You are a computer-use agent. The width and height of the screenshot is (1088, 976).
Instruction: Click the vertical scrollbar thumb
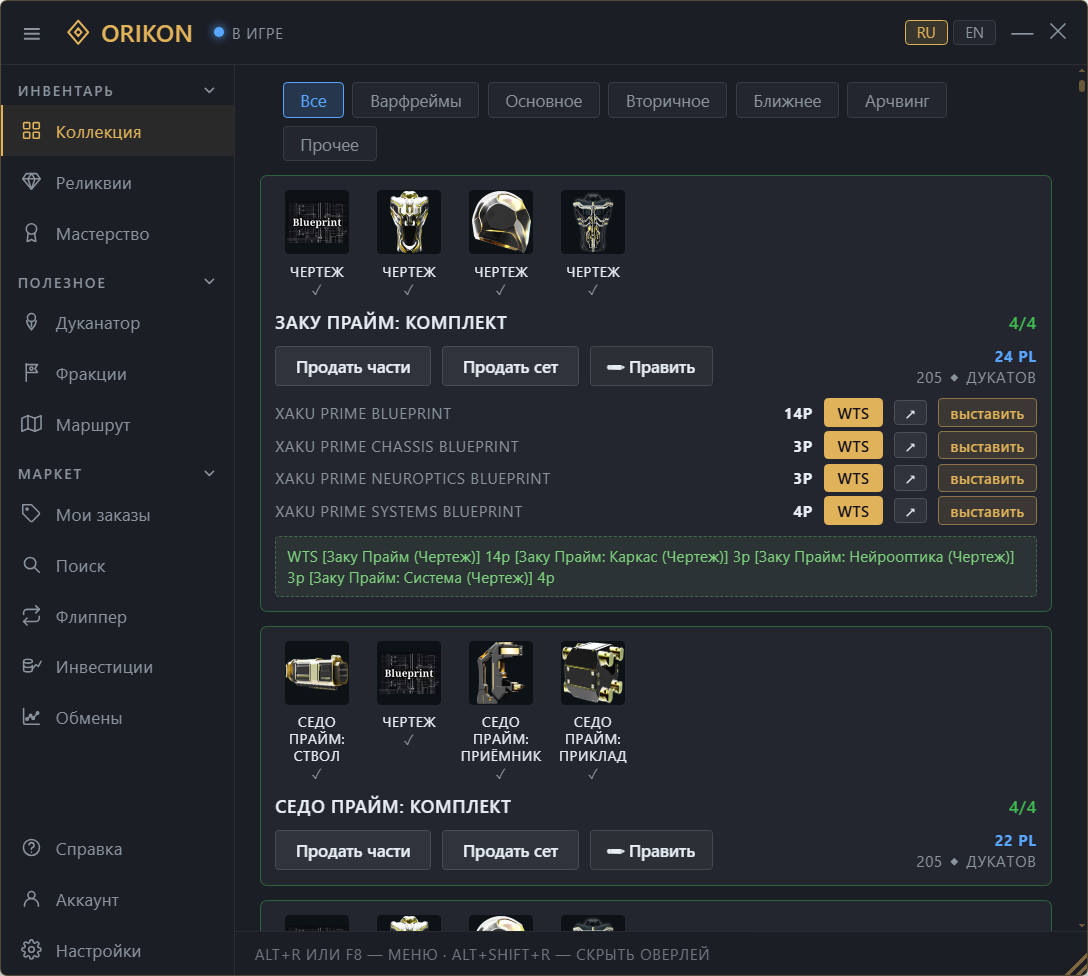(1081, 86)
